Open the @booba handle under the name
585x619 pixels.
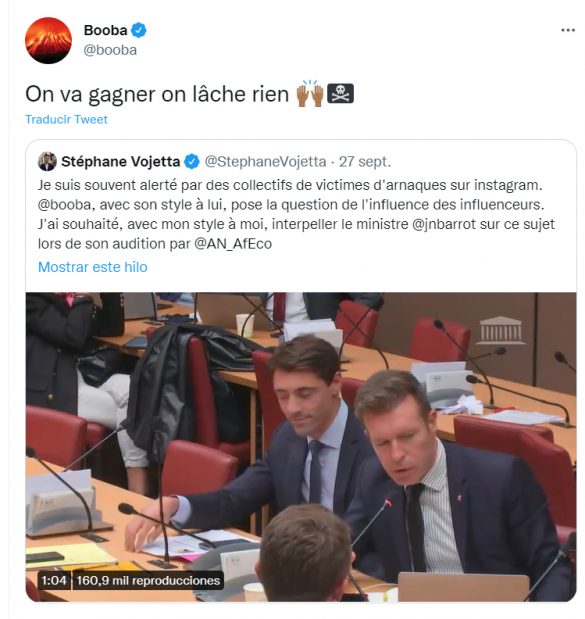click(x=110, y=50)
